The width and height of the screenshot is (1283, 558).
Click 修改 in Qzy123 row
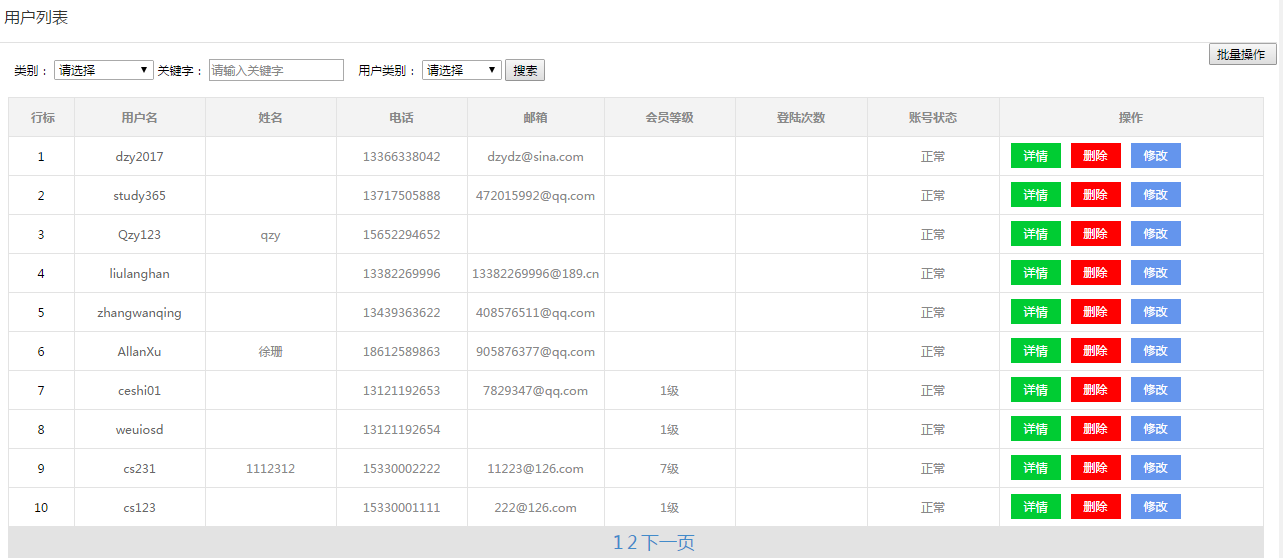(x=1156, y=234)
